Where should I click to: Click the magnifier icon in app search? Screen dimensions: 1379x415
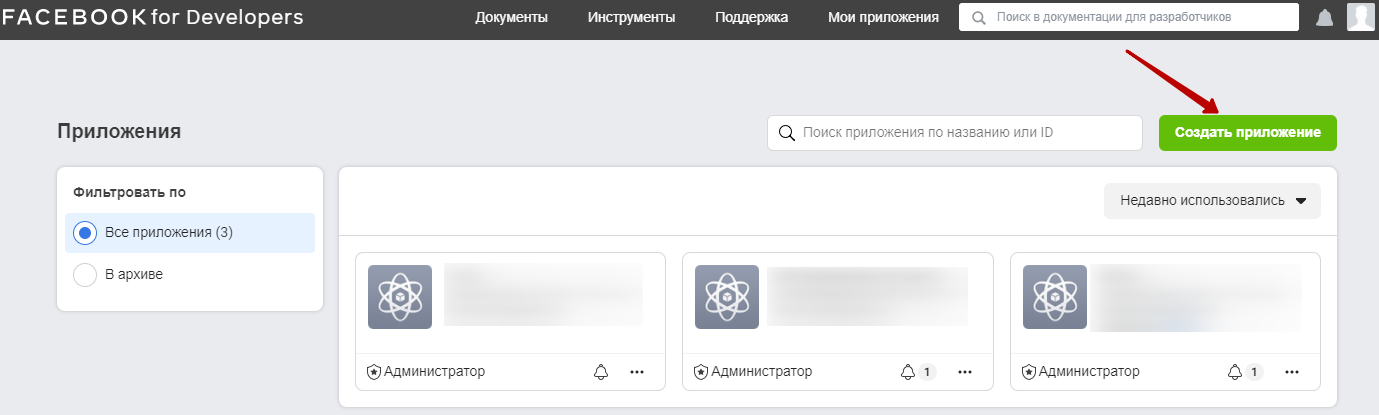coord(786,133)
